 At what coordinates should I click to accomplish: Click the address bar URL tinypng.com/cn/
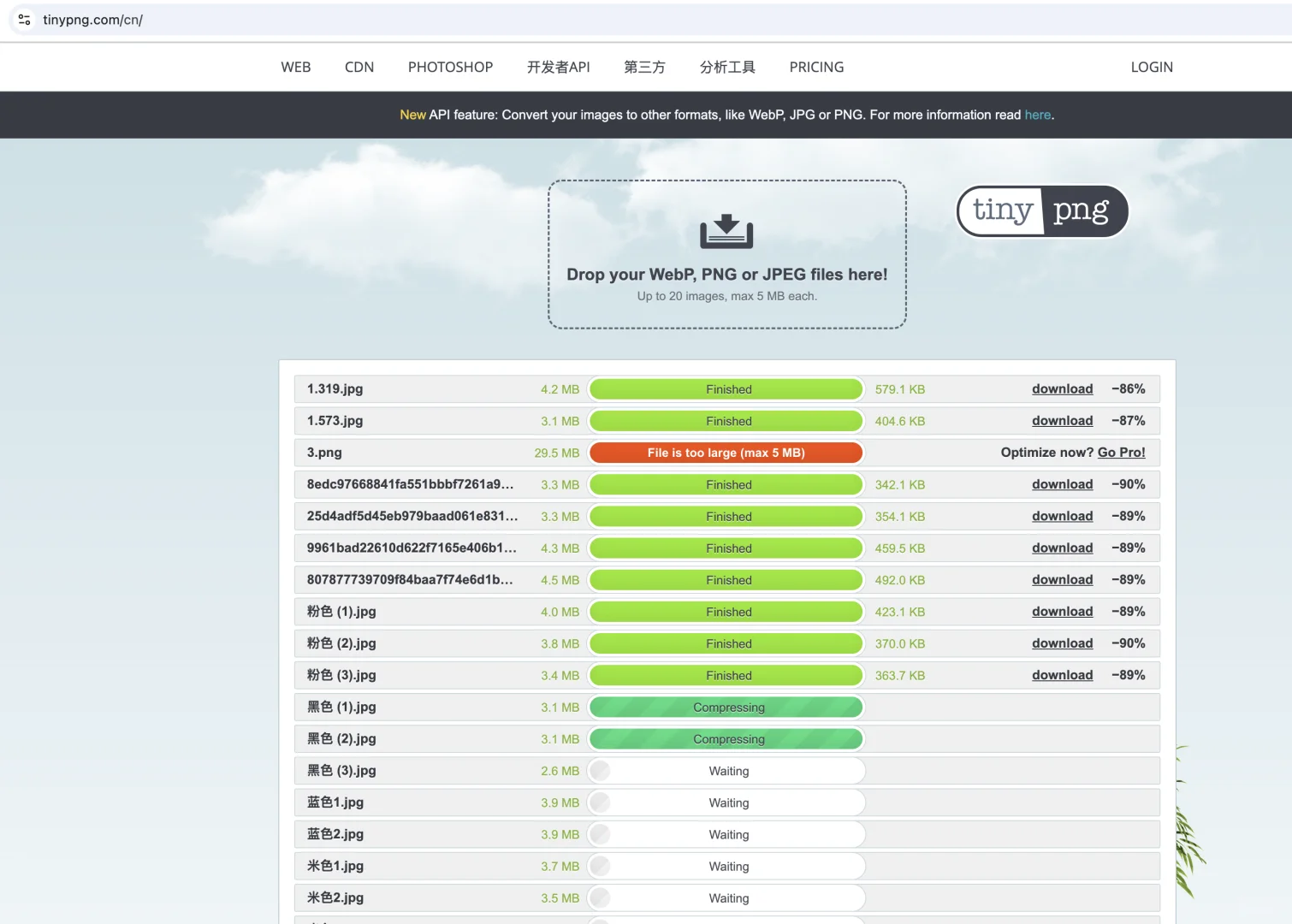[92, 20]
